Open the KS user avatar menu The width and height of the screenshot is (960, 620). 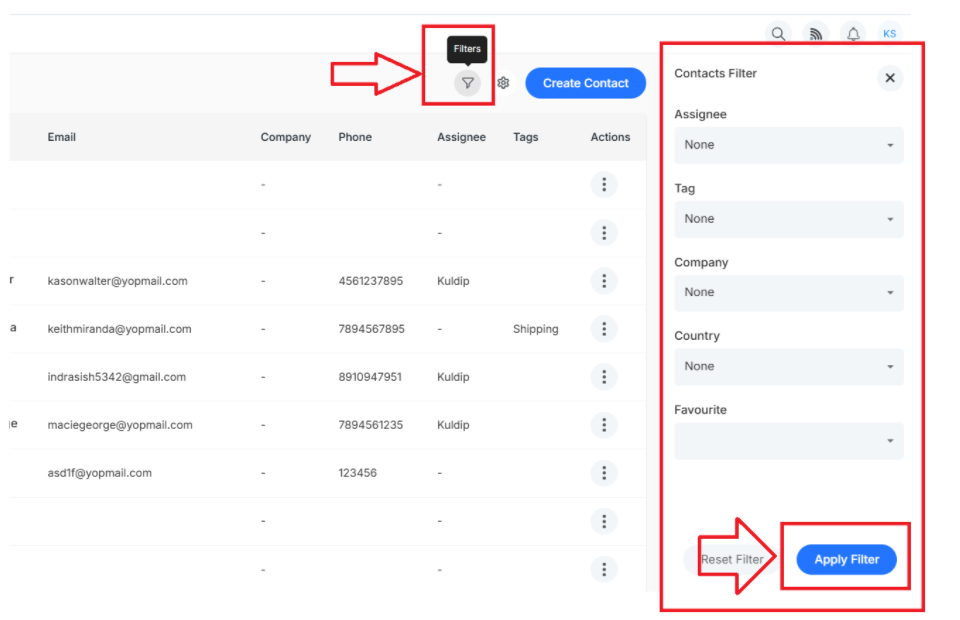[890, 34]
